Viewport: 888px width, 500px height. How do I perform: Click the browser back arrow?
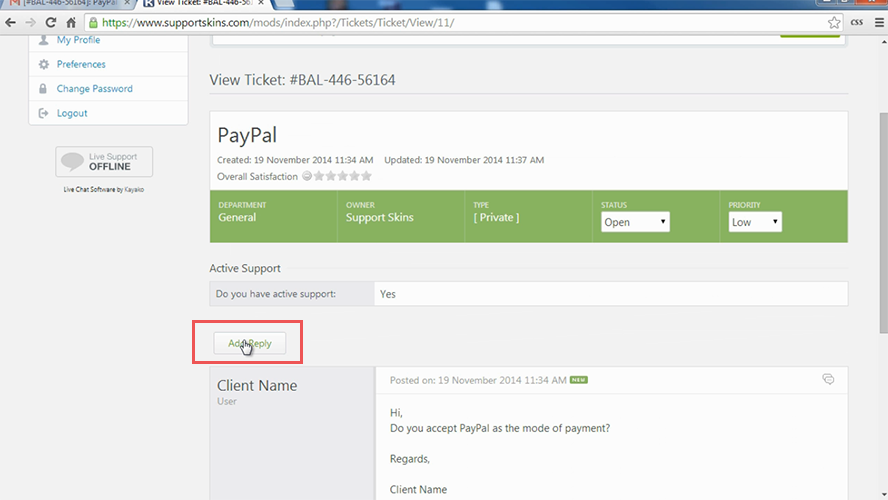point(11,22)
